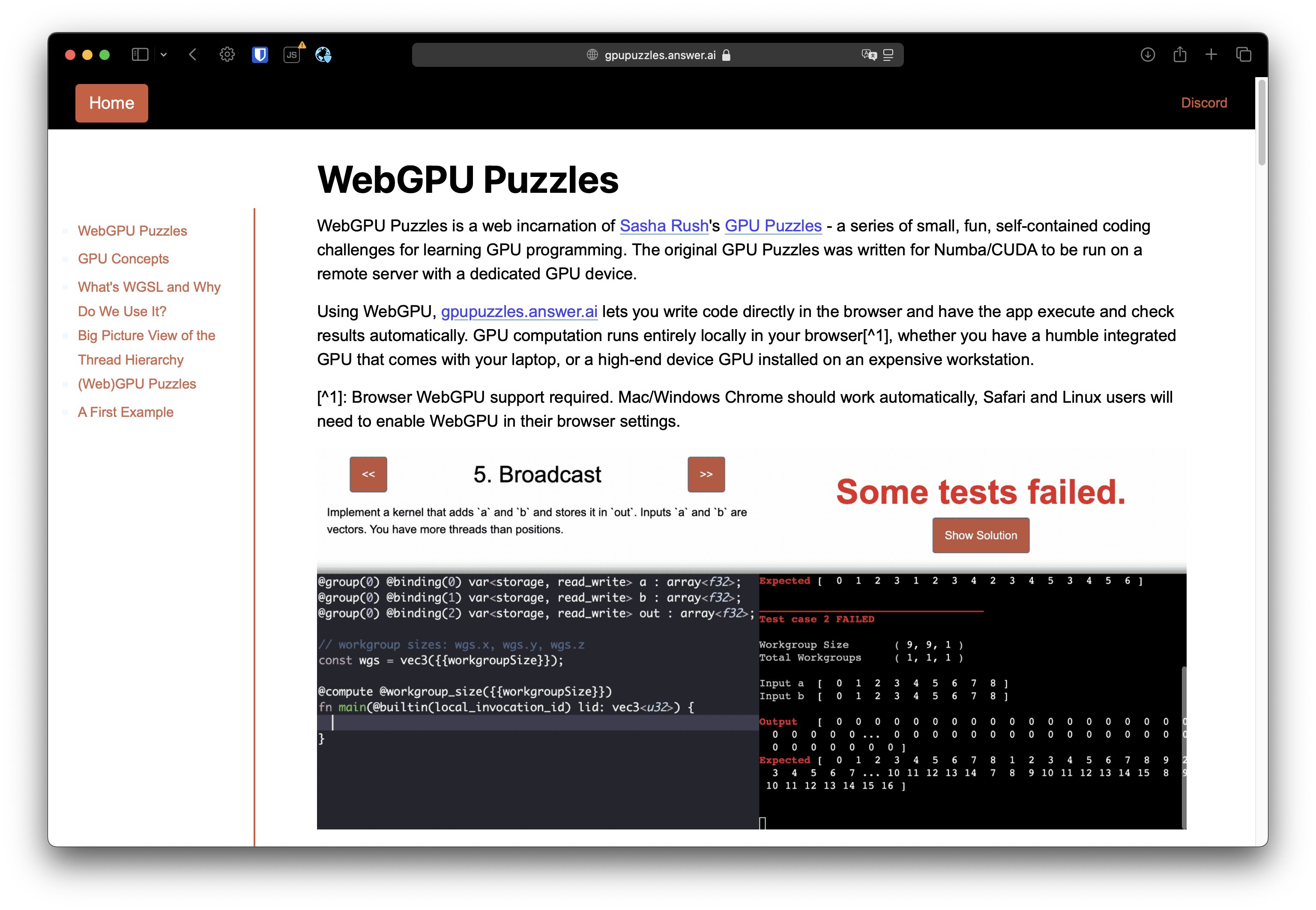Viewport: 1316px width, 910px height.
Task: Select GPU Concepts in sidebar navigation
Action: click(123, 259)
